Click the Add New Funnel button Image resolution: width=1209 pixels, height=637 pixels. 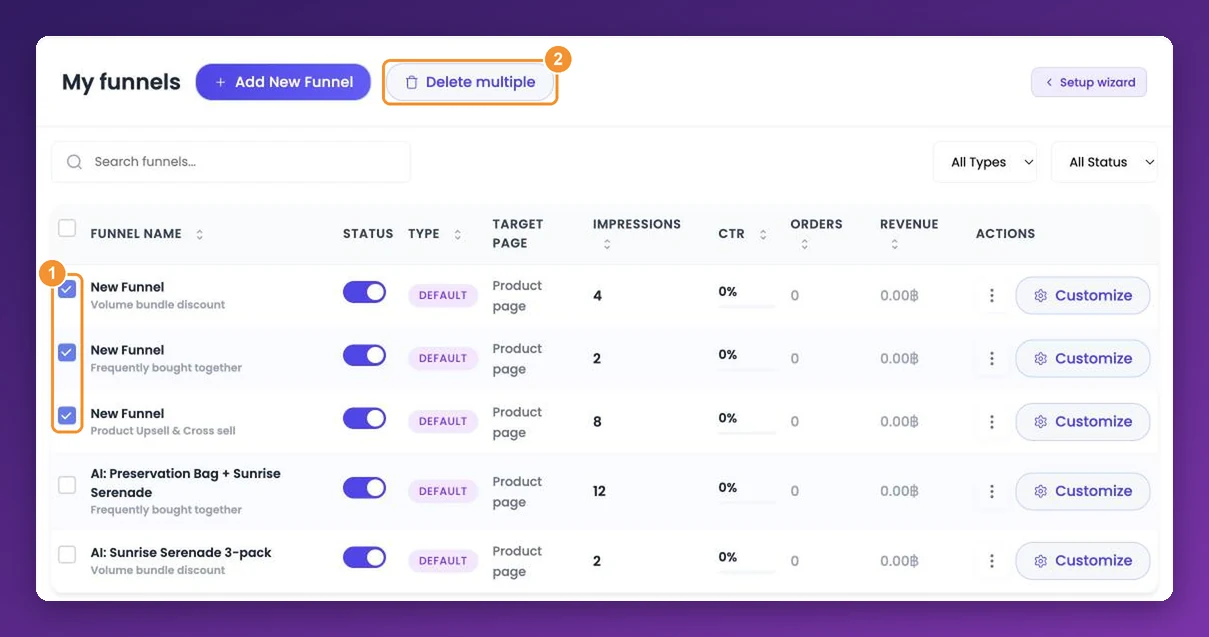pos(283,82)
